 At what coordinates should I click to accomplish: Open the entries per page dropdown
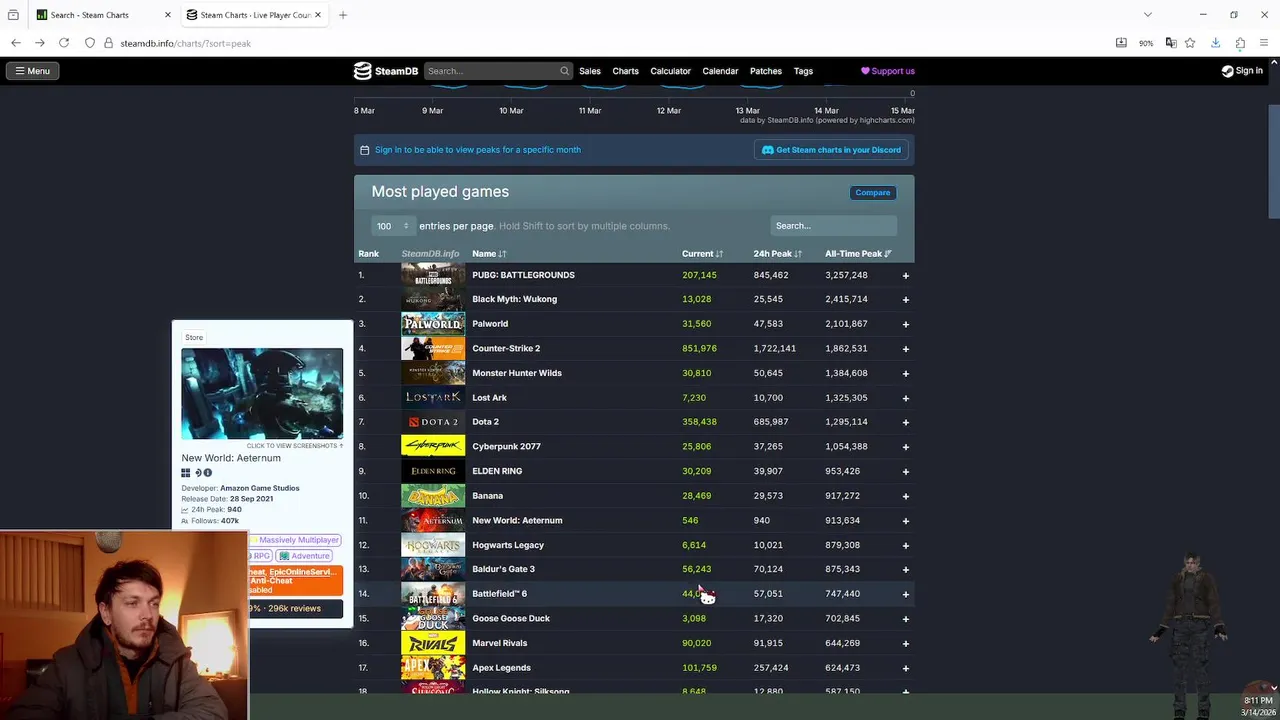(x=392, y=226)
